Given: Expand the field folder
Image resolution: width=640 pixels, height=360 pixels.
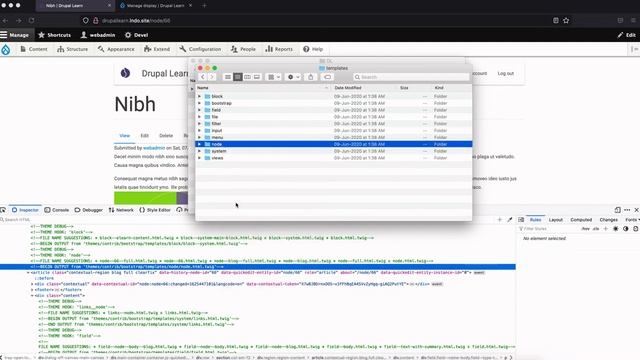Looking at the screenshot, I should tap(200, 110).
